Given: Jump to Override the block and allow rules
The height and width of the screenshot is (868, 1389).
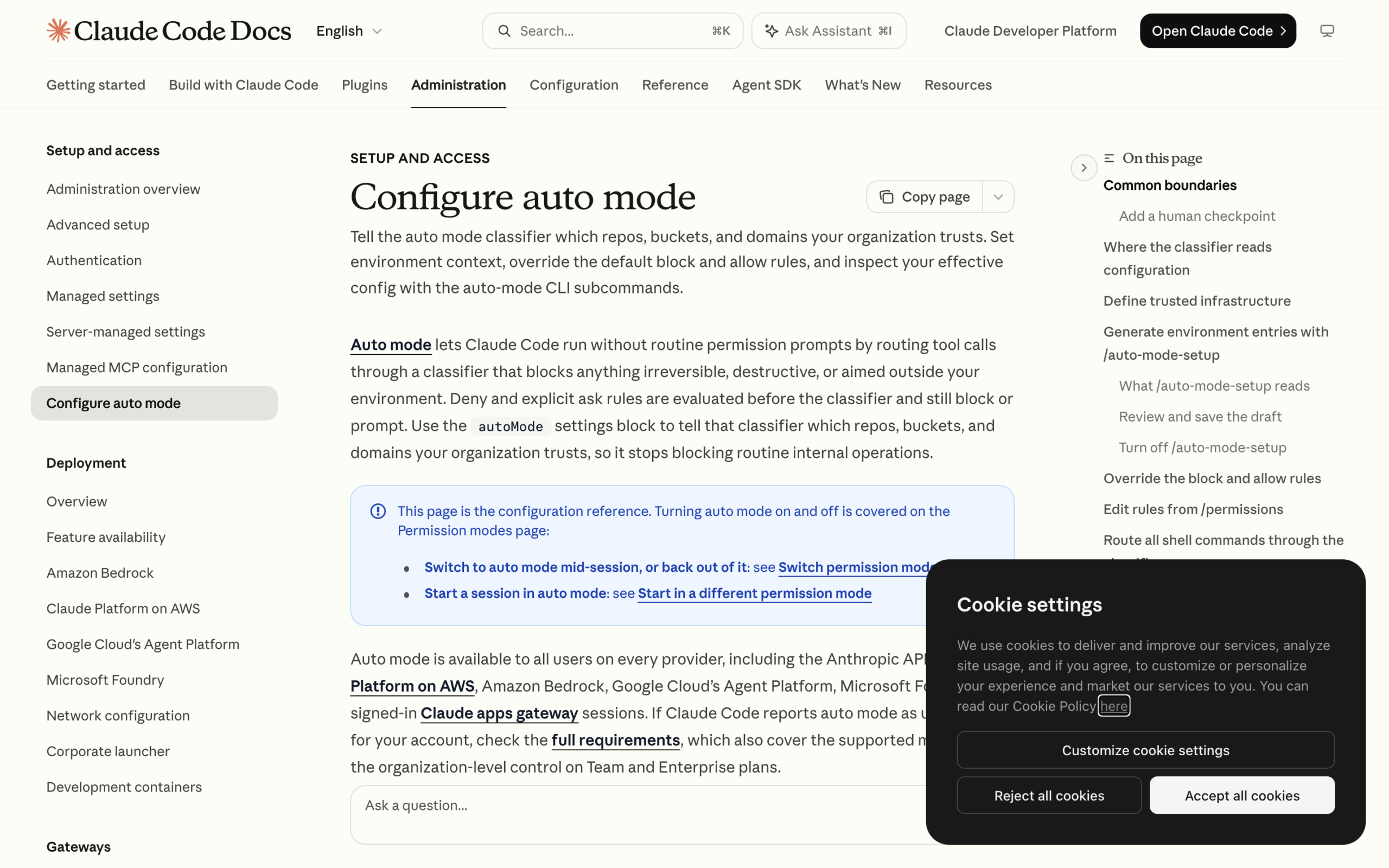Looking at the screenshot, I should tap(1212, 478).
